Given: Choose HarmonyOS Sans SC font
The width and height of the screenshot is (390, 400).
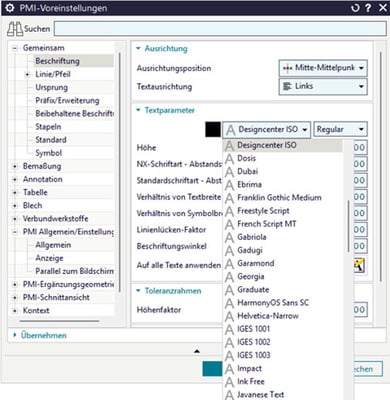Looking at the screenshot, I should (283, 303).
